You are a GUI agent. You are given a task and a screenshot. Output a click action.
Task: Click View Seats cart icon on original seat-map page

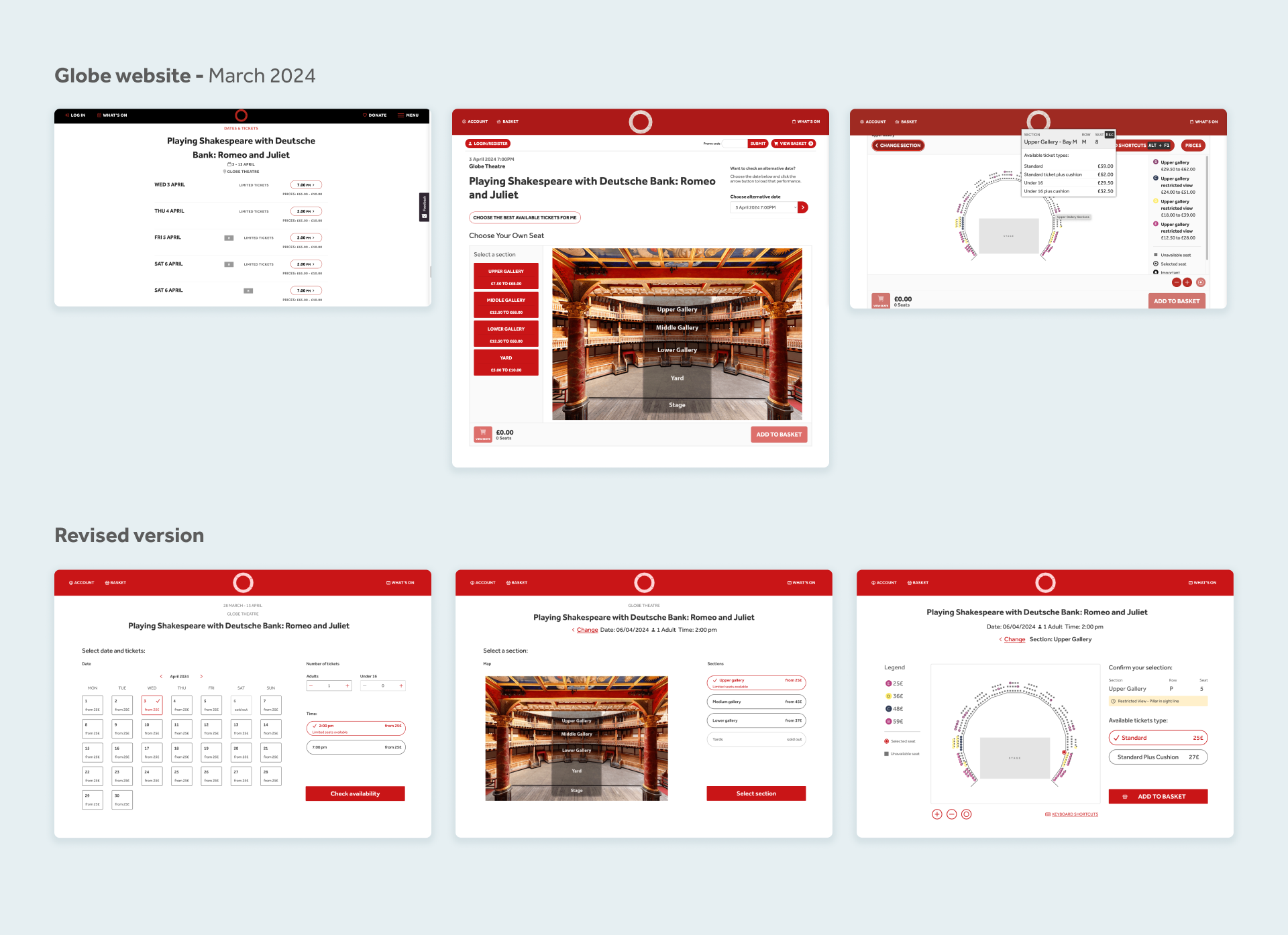click(881, 300)
